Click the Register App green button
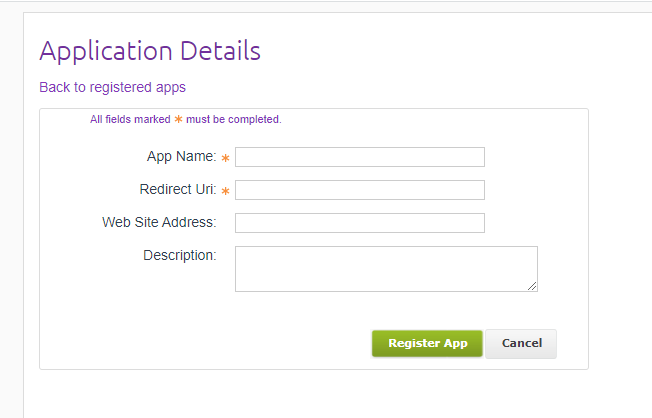Viewport: 652px width, 418px height. 427,344
